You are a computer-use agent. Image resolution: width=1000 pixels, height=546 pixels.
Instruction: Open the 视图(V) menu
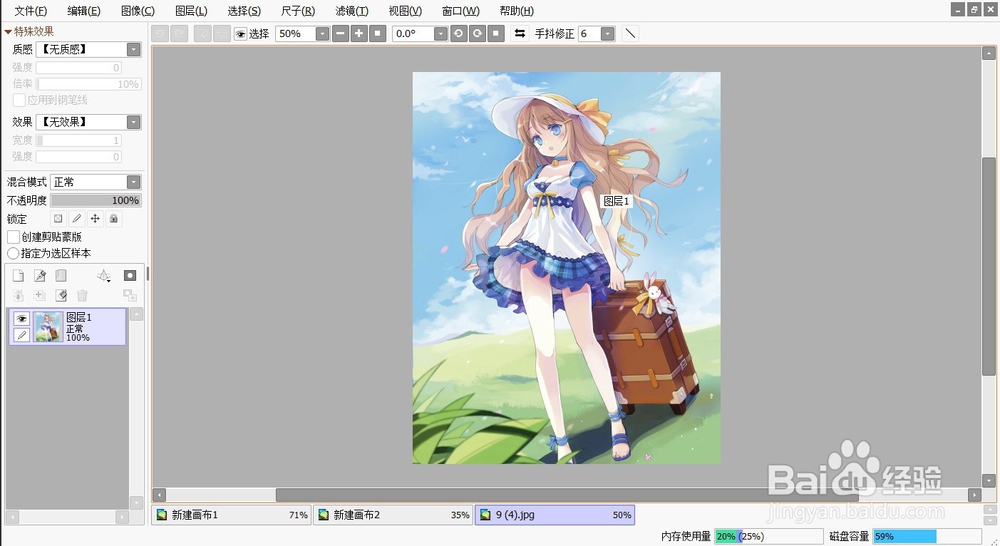coord(406,11)
